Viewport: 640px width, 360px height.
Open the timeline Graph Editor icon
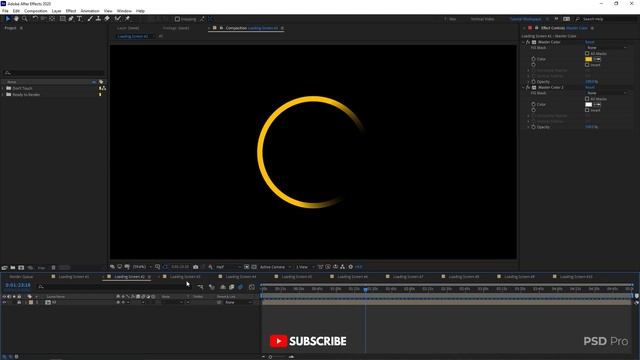click(x=252, y=287)
